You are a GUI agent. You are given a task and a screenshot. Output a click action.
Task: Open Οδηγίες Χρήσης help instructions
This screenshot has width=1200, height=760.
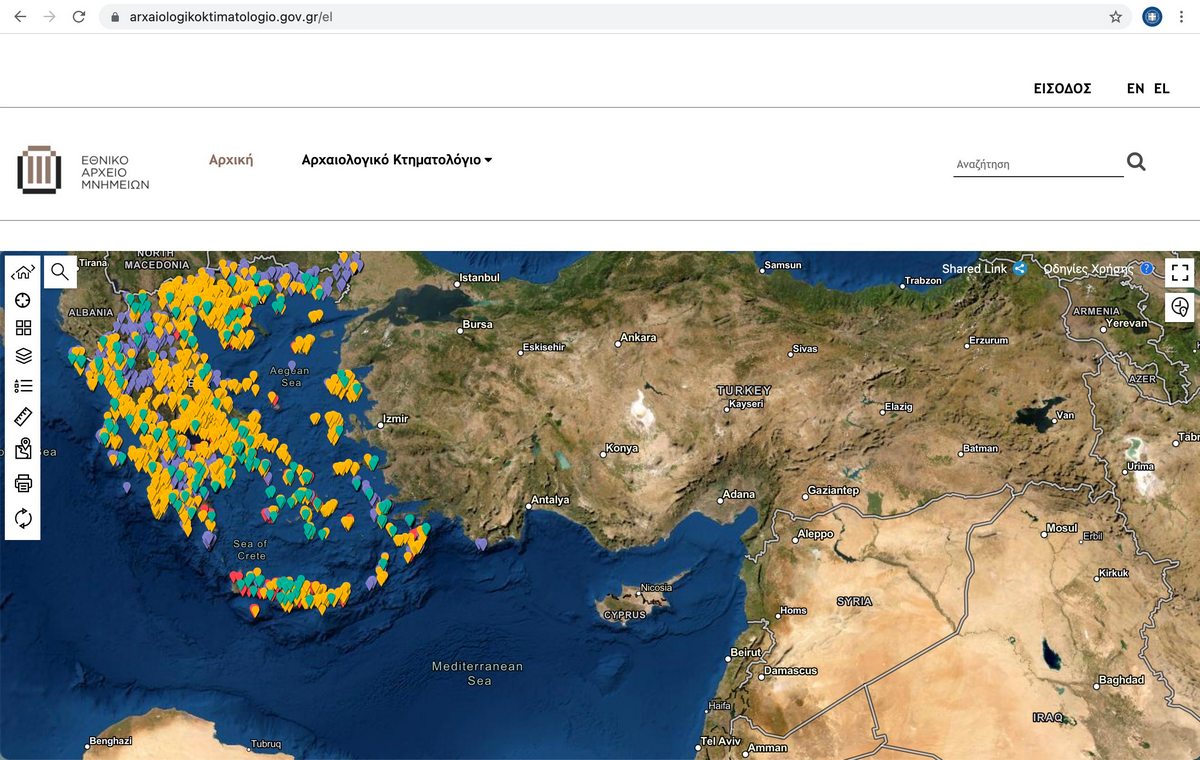[x=1097, y=269]
